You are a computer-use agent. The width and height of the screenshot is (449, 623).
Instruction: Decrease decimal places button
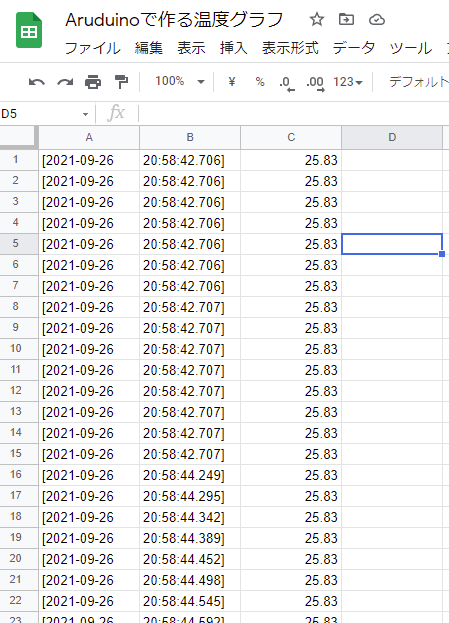(x=287, y=83)
